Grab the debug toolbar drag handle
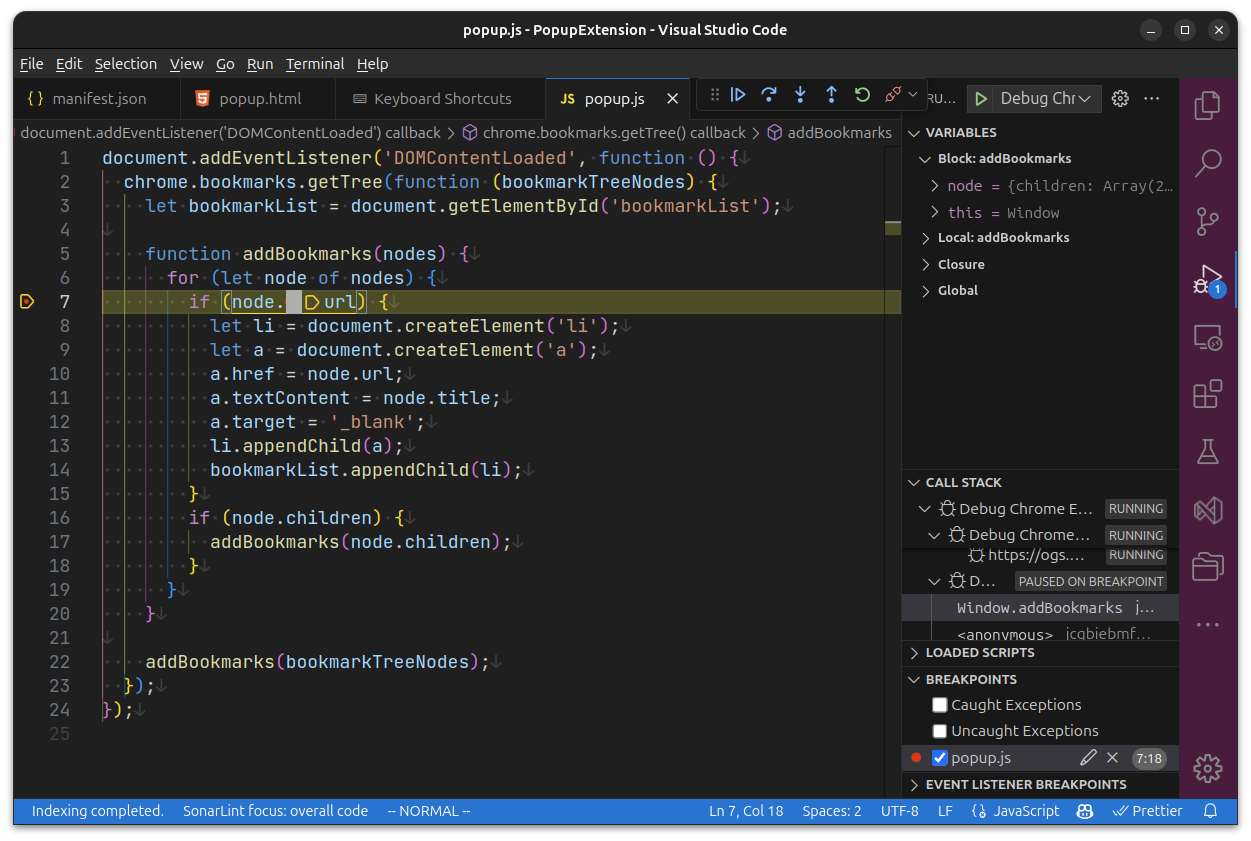Screen dimensions: 1251x841 (x=714, y=95)
